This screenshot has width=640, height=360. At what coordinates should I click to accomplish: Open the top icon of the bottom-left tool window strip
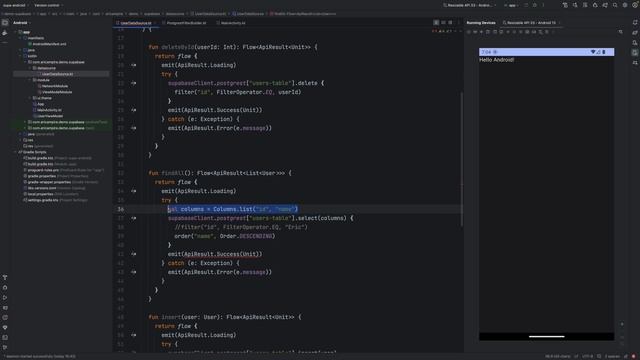(5, 278)
